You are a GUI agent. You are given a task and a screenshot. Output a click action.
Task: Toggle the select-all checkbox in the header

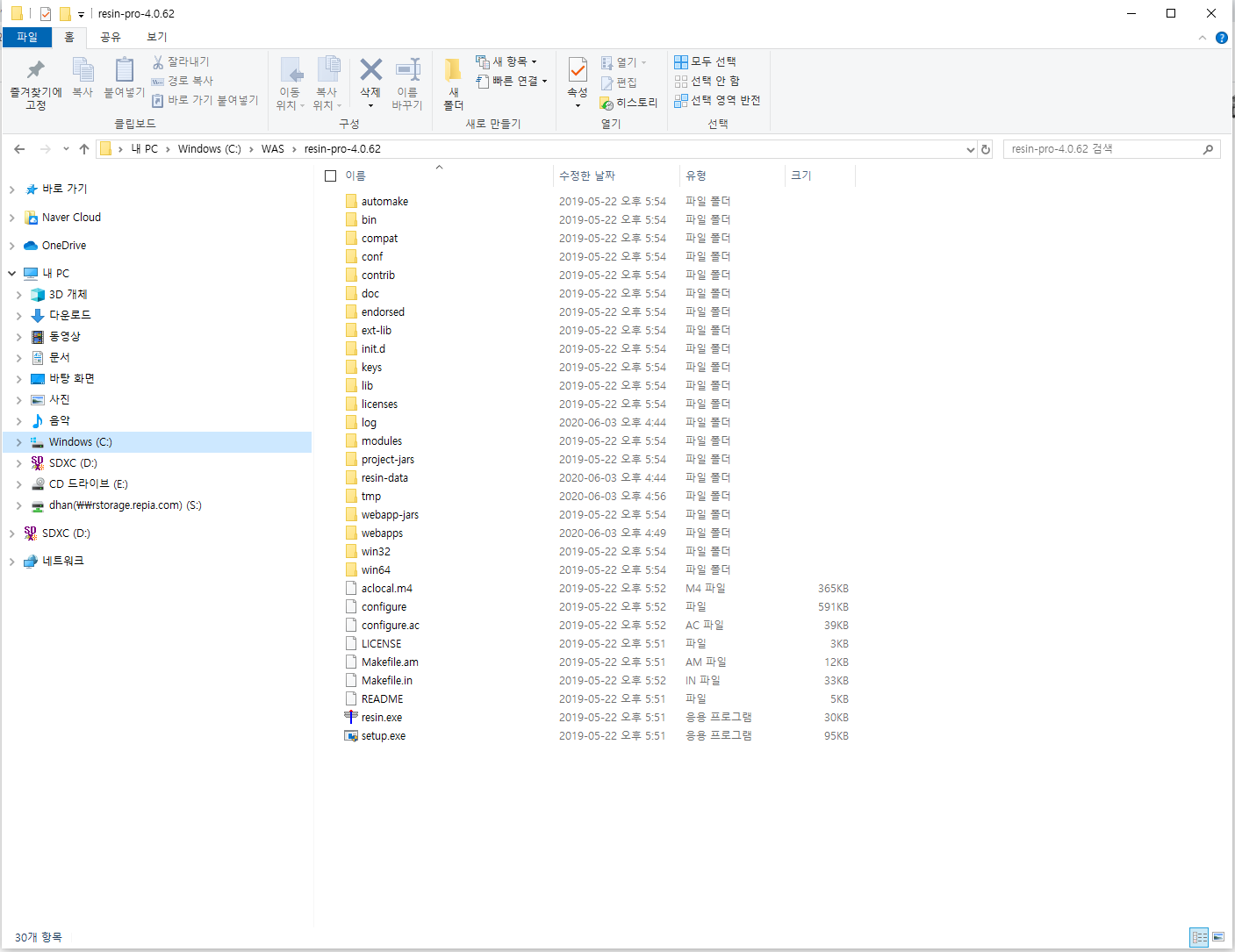tap(331, 176)
